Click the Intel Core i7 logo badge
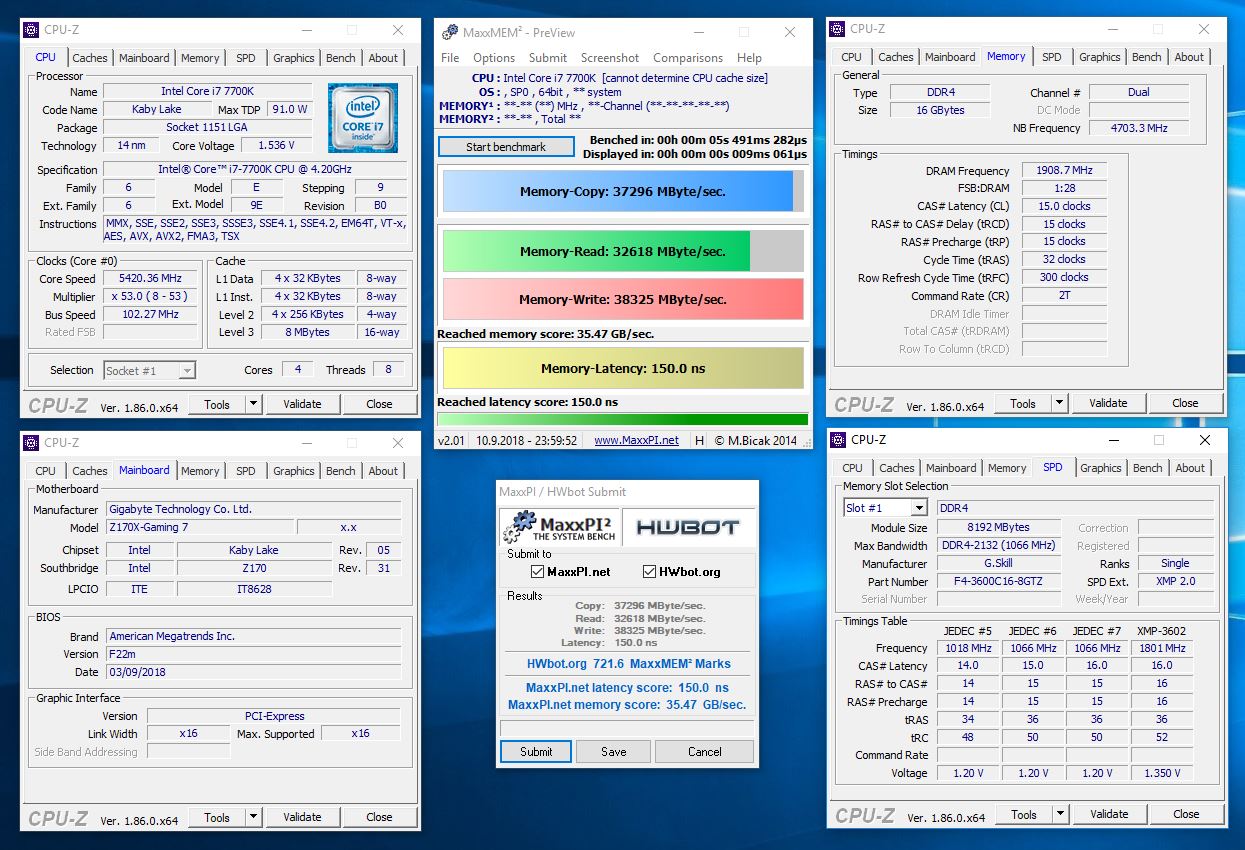This screenshot has height=850, width=1245. point(363,118)
